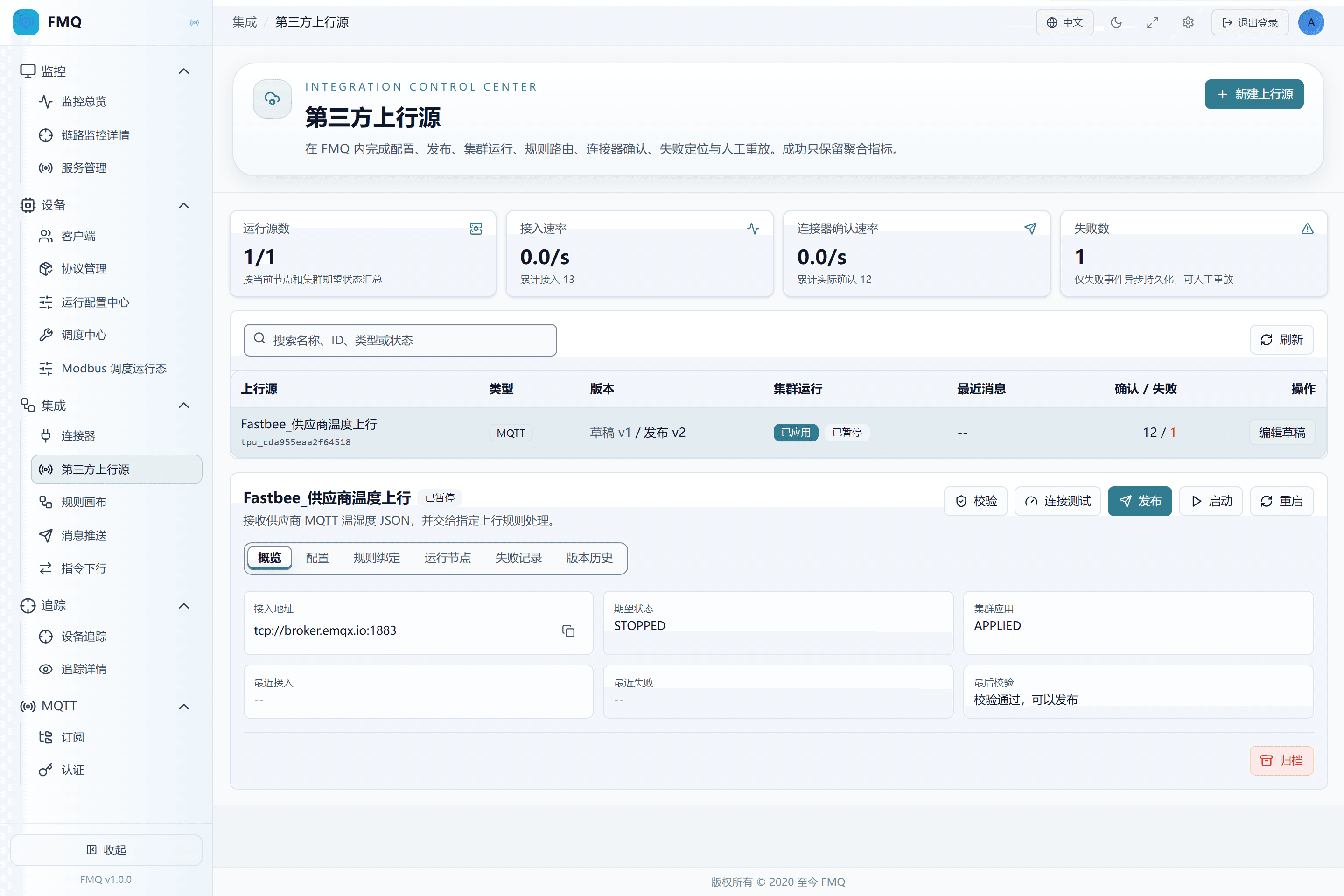Open settings gear in the header

click(x=1188, y=22)
